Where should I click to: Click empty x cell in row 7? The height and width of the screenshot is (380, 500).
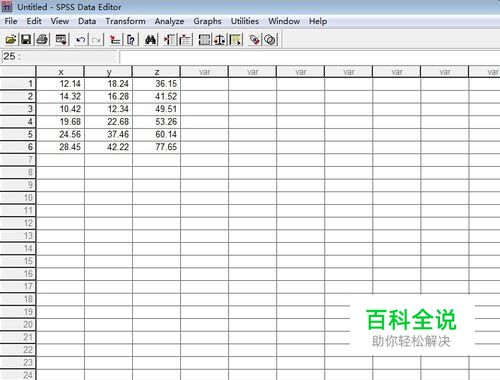60,160
